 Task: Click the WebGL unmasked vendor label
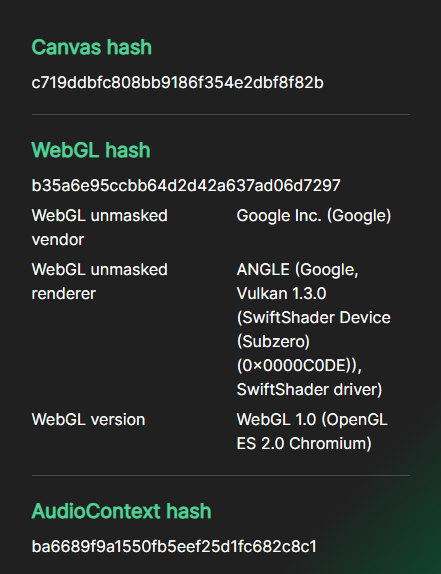(x=100, y=227)
